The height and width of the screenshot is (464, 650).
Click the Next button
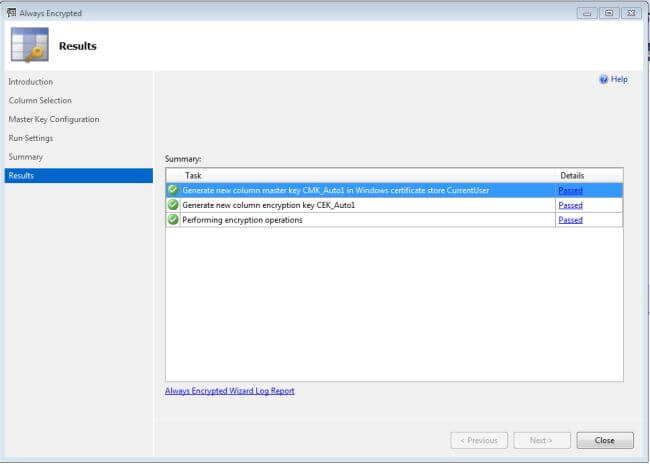click(x=542, y=440)
